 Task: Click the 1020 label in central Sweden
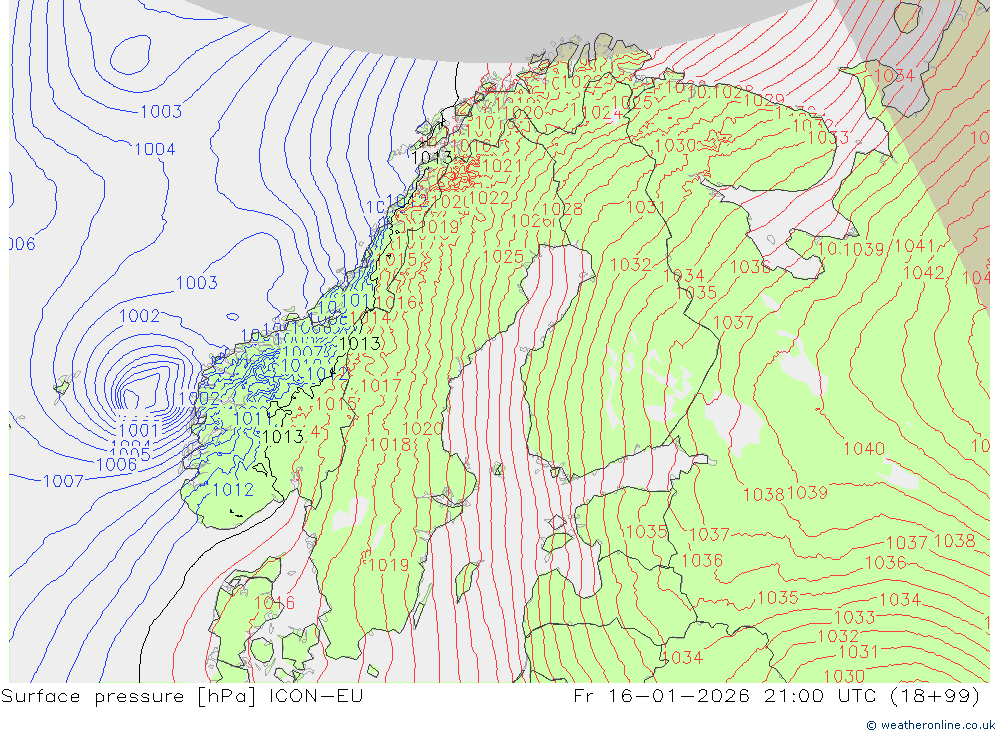(x=422, y=428)
